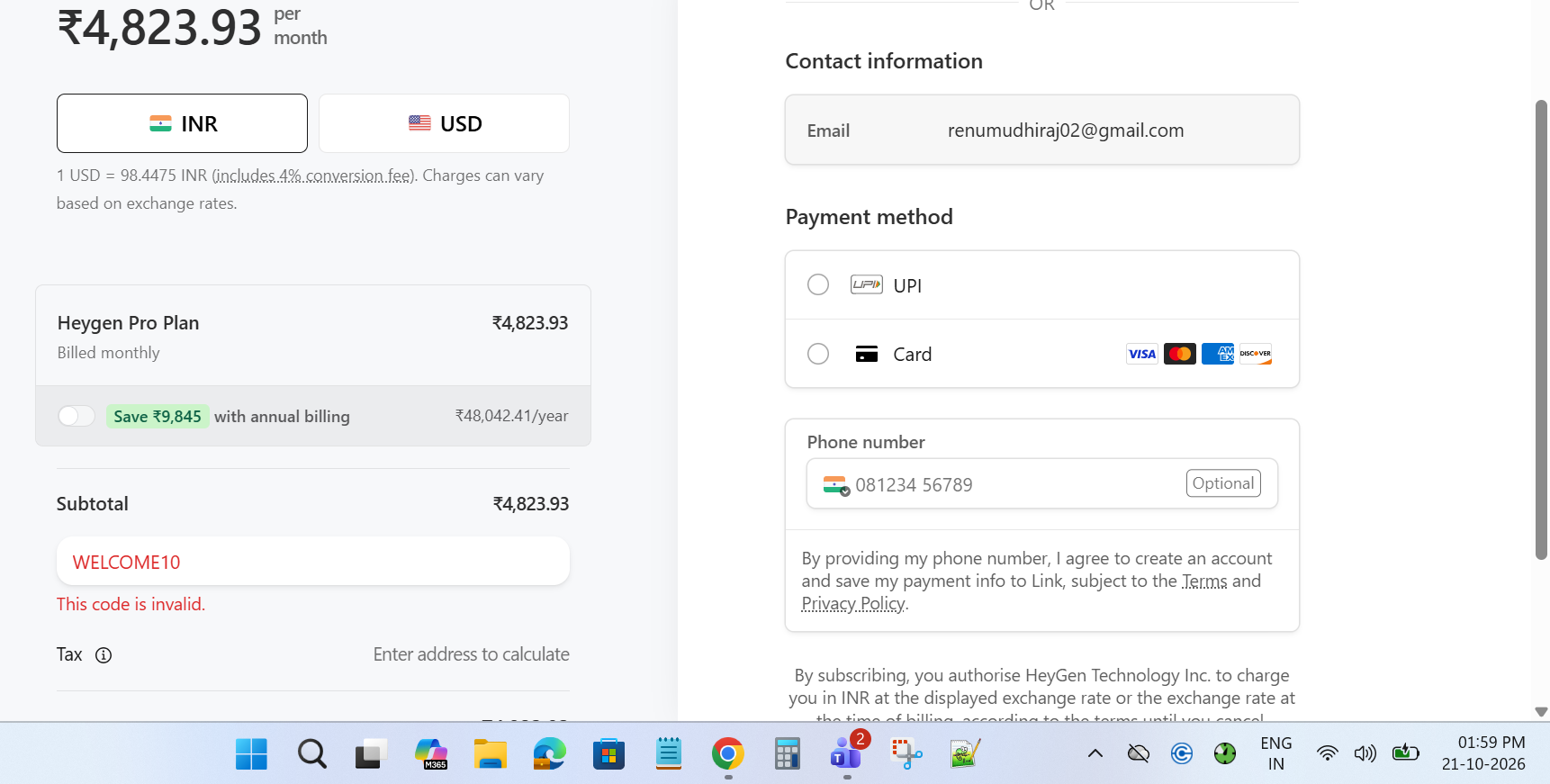Open Microsoft Teams taskbar icon
1550x784 pixels.
(847, 753)
